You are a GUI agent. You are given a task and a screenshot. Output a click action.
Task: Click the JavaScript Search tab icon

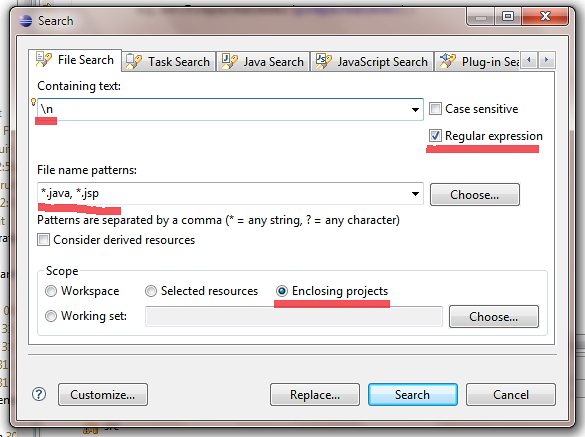323,61
